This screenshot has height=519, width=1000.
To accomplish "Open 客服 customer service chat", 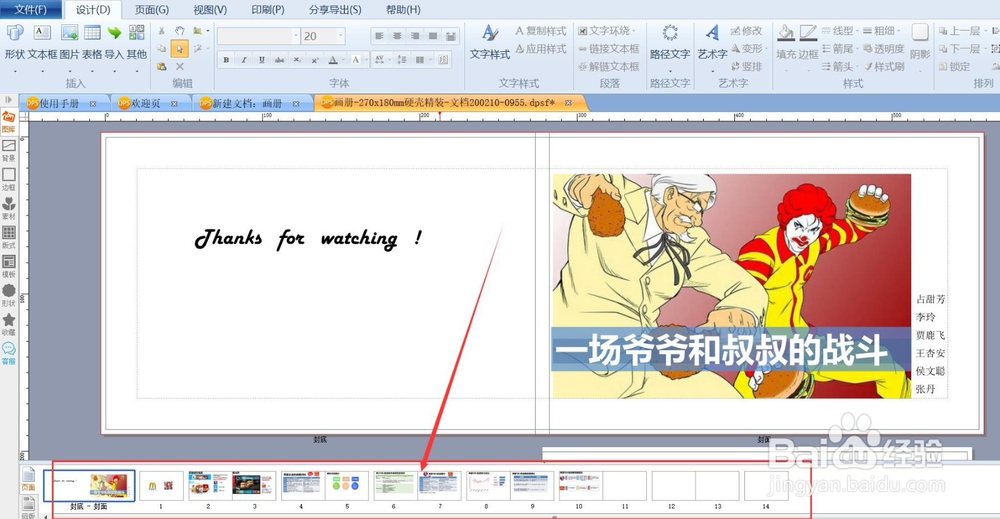I will 9,353.
